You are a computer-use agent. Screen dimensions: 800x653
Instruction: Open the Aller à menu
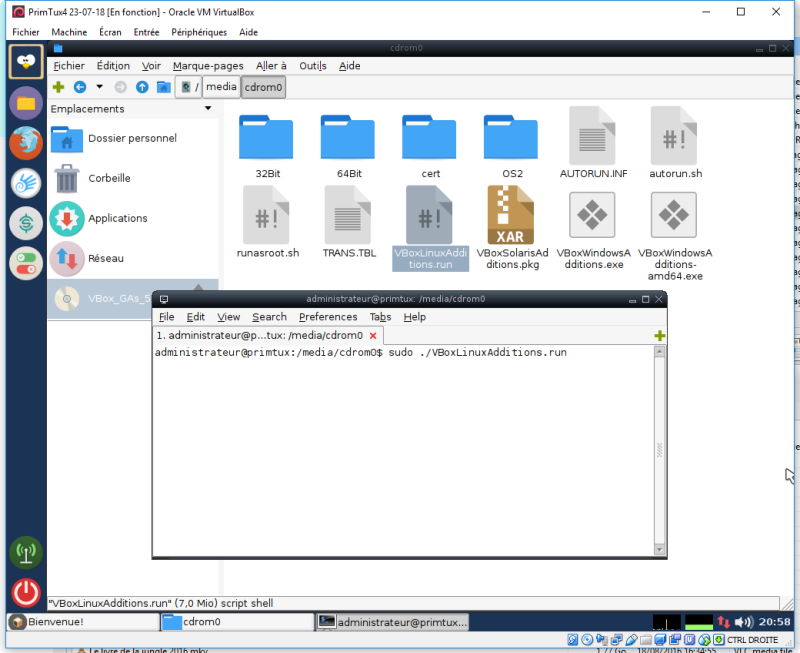pyautogui.click(x=271, y=66)
